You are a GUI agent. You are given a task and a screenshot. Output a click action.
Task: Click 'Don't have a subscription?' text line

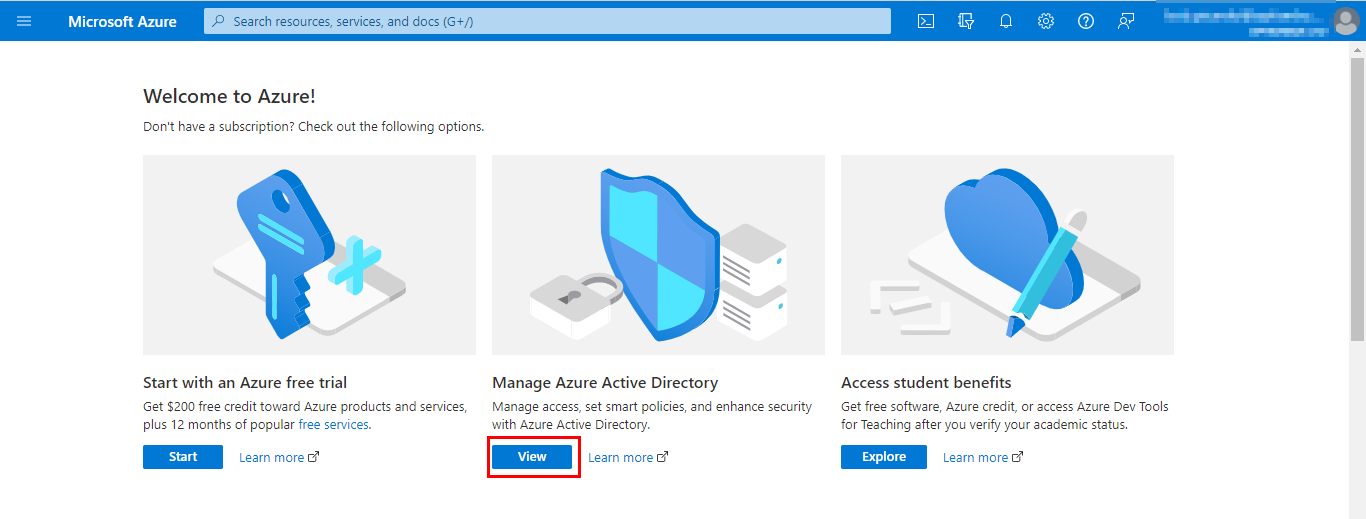pos(314,127)
